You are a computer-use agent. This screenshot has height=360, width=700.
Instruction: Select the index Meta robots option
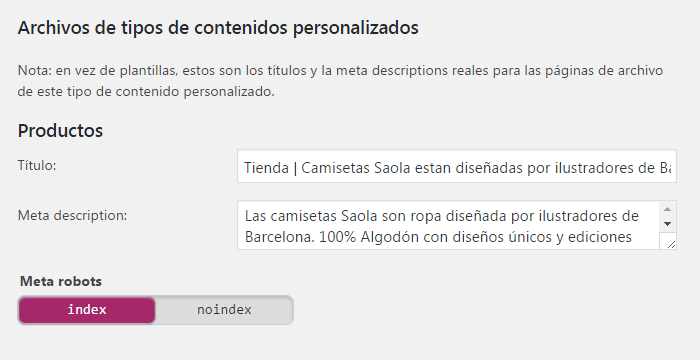coord(87,310)
